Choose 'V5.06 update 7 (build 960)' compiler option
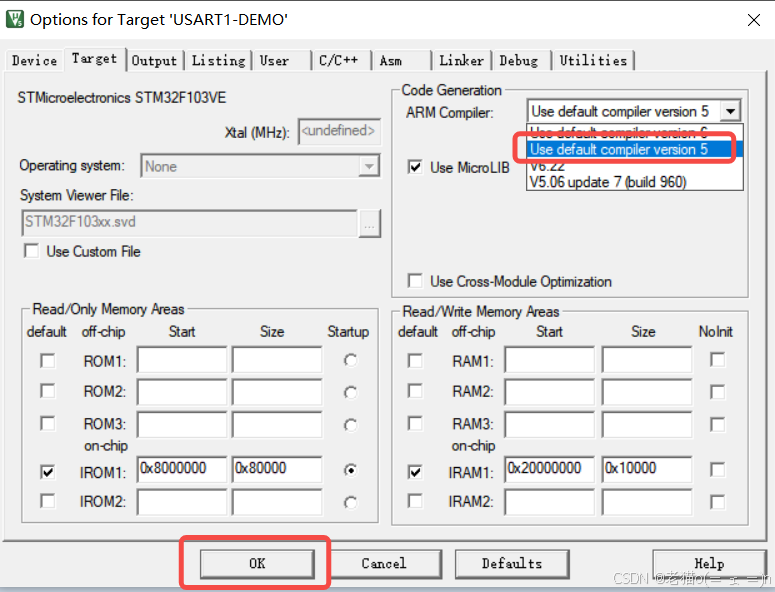This screenshot has height=592, width=775. pyautogui.click(x=635, y=182)
